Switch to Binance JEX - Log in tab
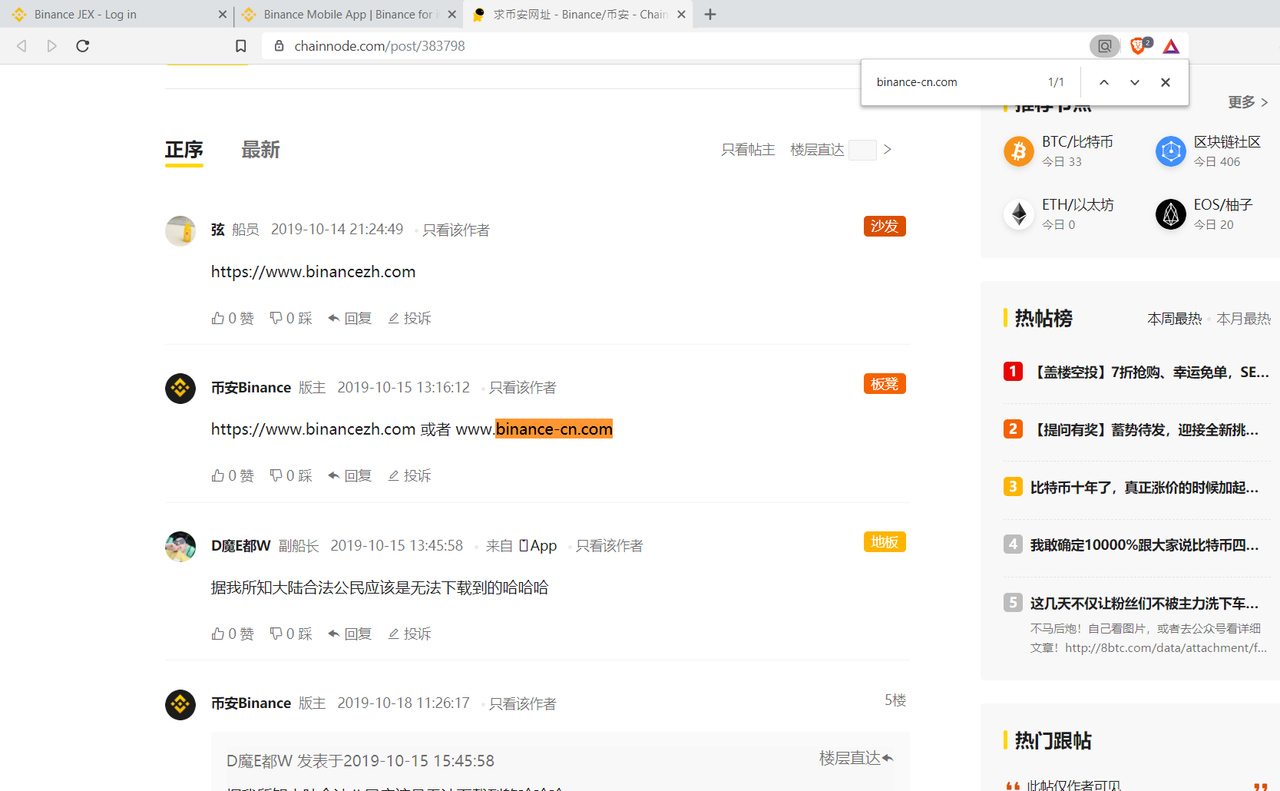Screen dimensions: 1280x791 [118, 14]
